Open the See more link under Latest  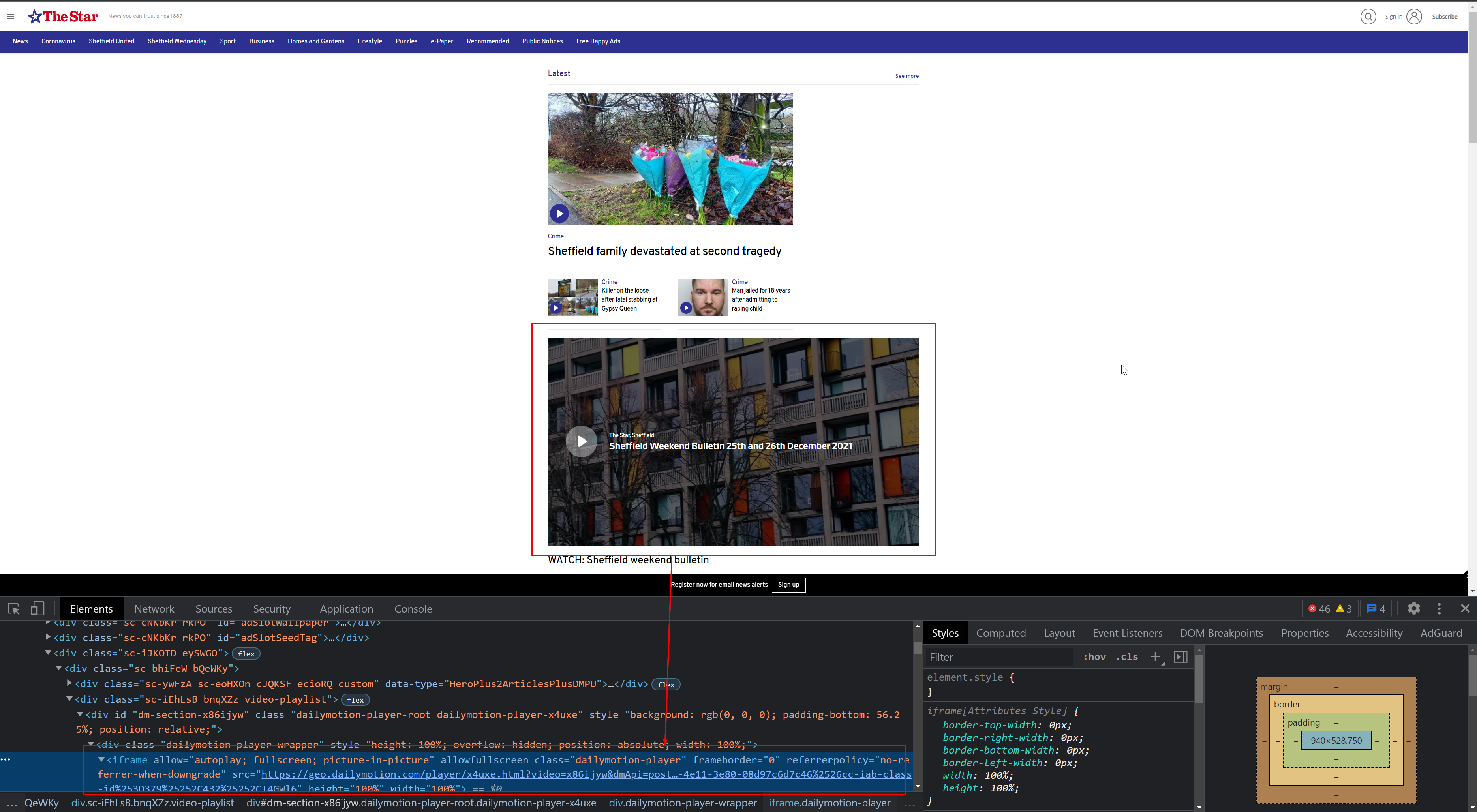tap(906, 76)
